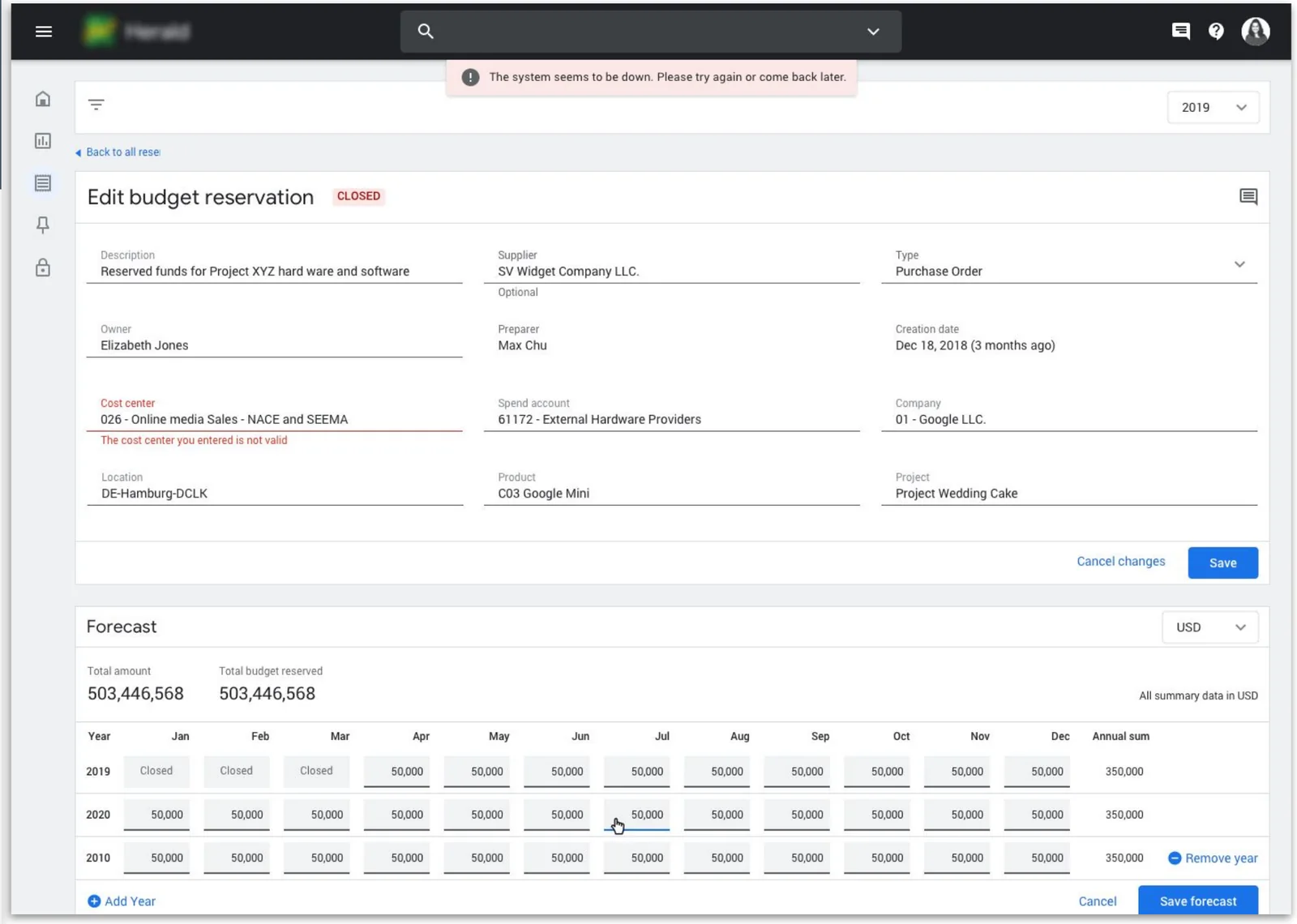1297x924 pixels.
Task: Edit 2020 July forecast amount
Action: point(636,815)
